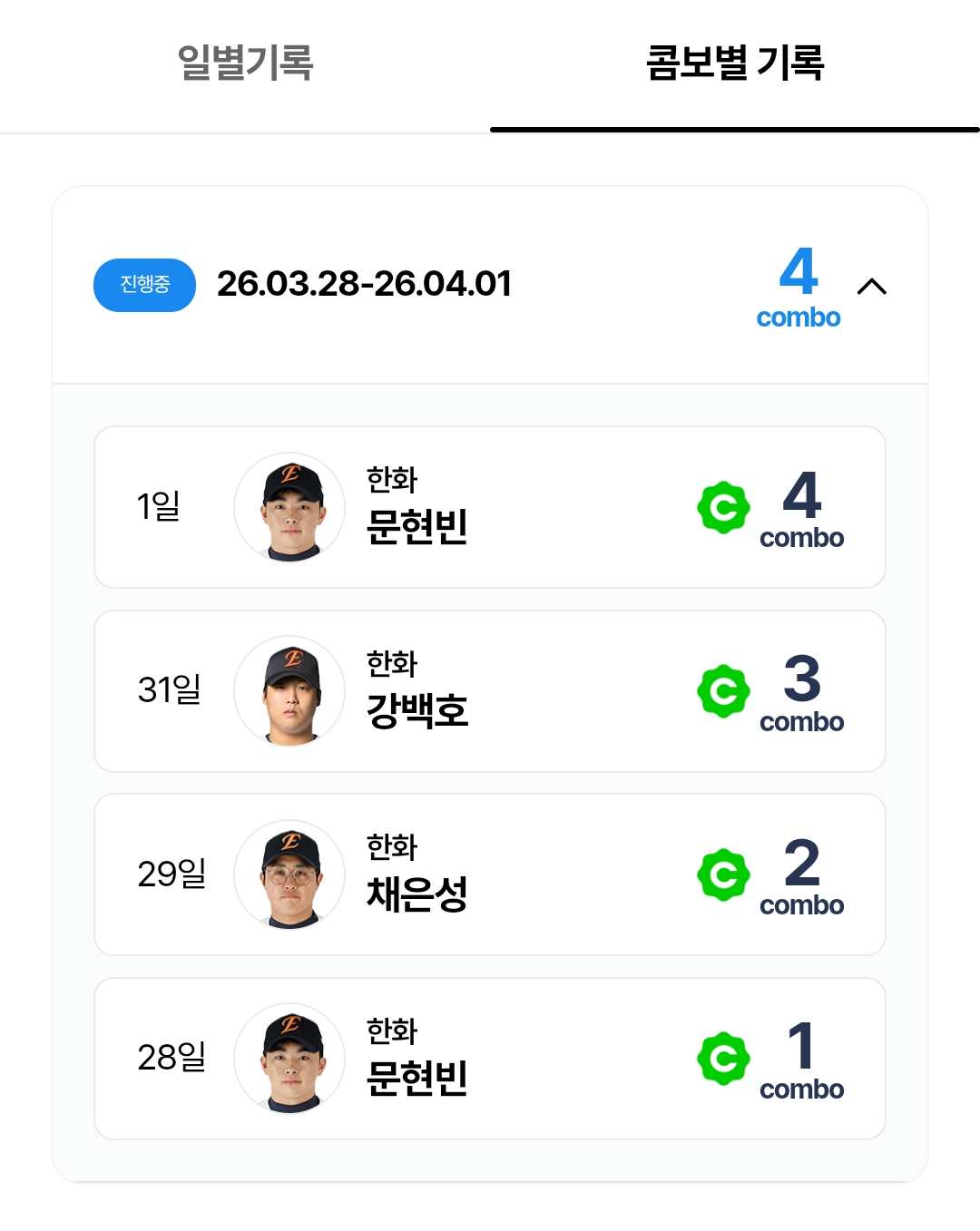The height and width of the screenshot is (1231, 980).
Task: Click the green badge beside 3 combo
Action: click(x=723, y=691)
